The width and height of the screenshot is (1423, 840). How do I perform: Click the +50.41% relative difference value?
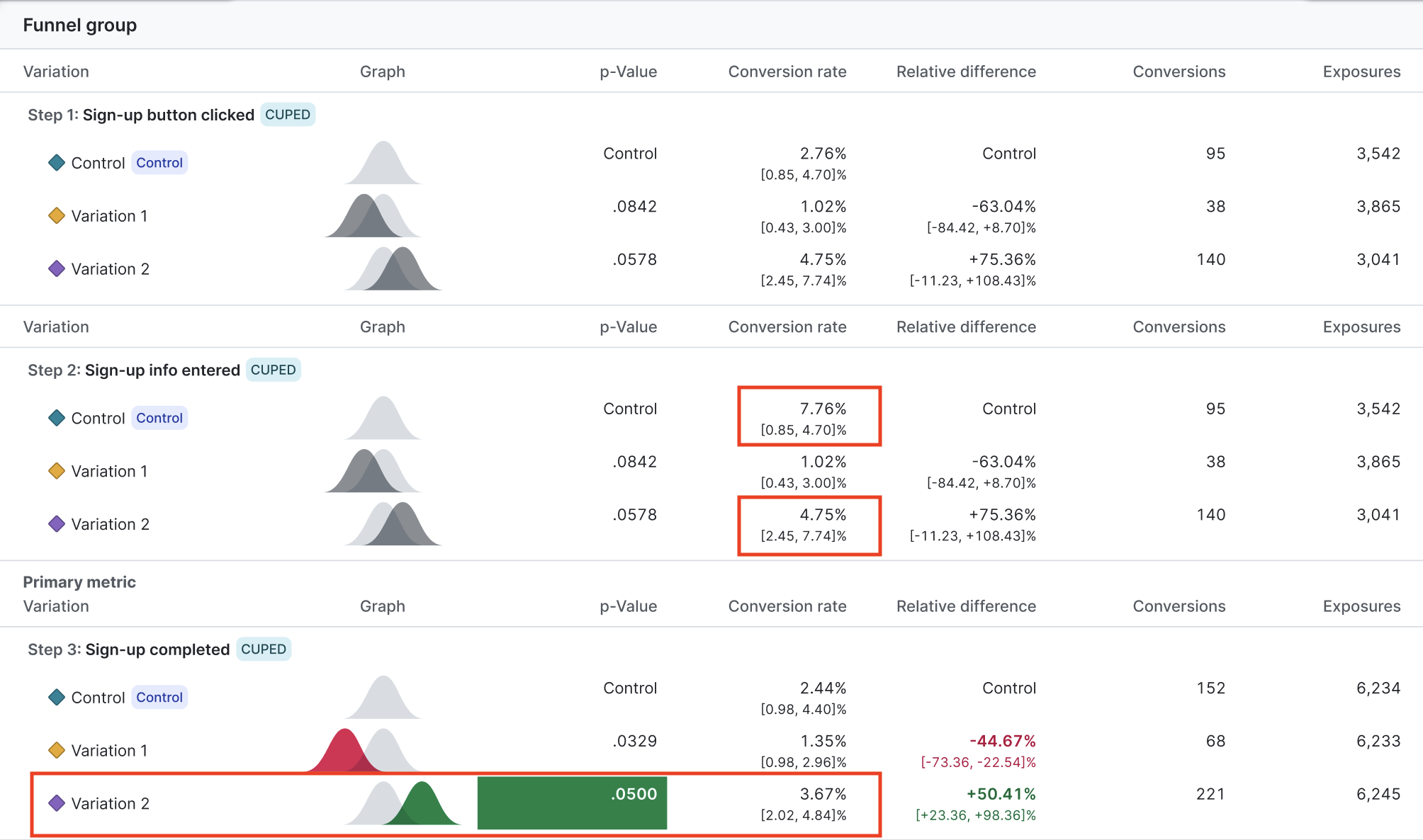[1001, 794]
